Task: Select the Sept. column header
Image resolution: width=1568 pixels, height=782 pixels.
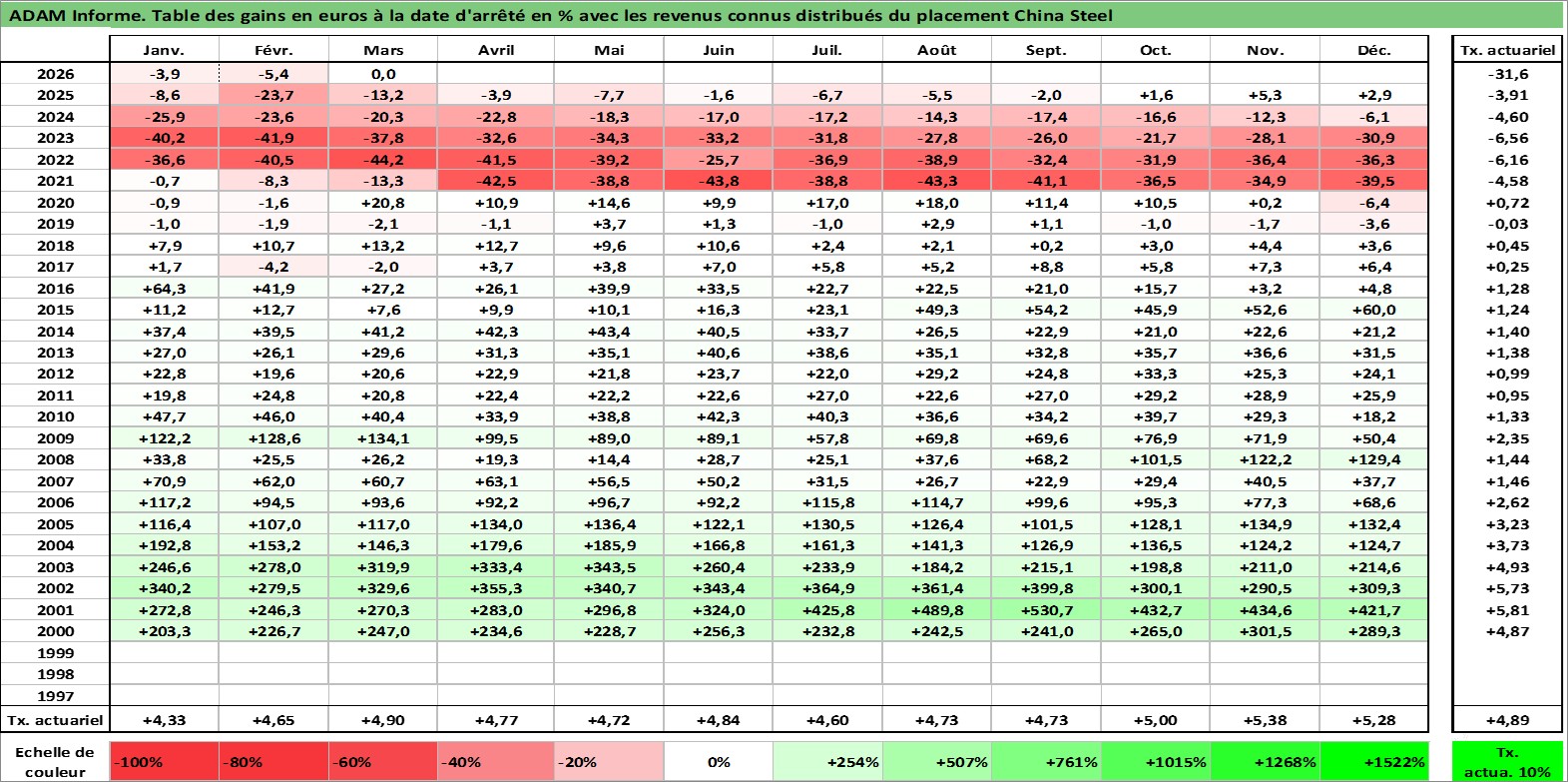Action: (x=1046, y=50)
